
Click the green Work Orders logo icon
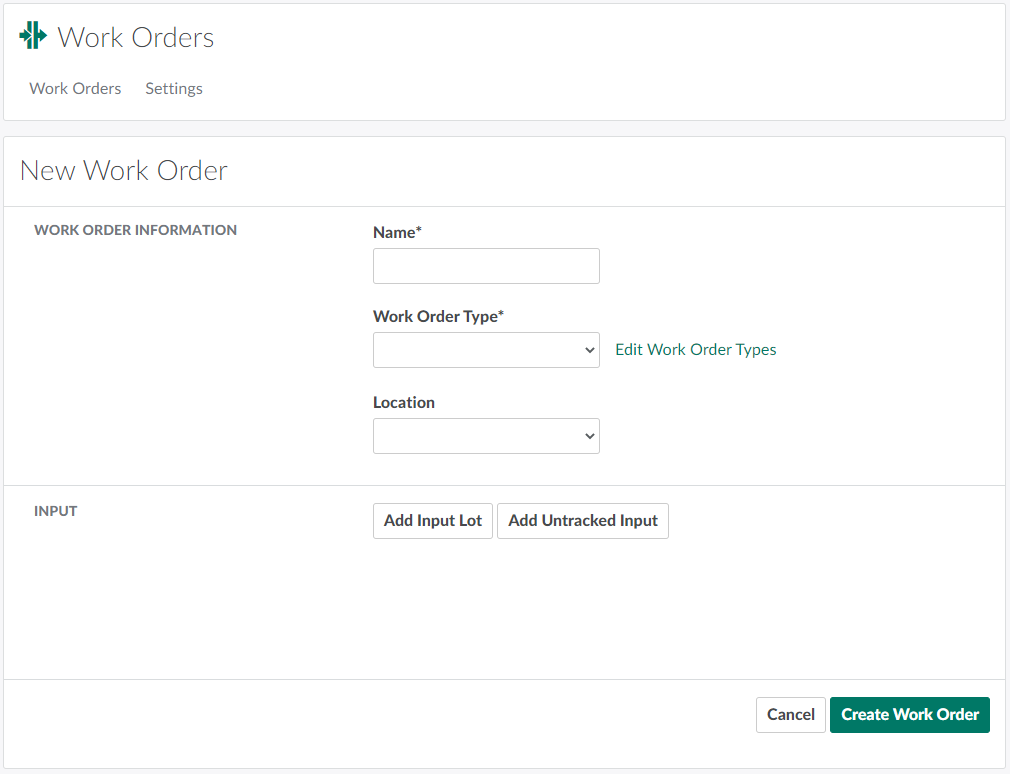(33, 36)
